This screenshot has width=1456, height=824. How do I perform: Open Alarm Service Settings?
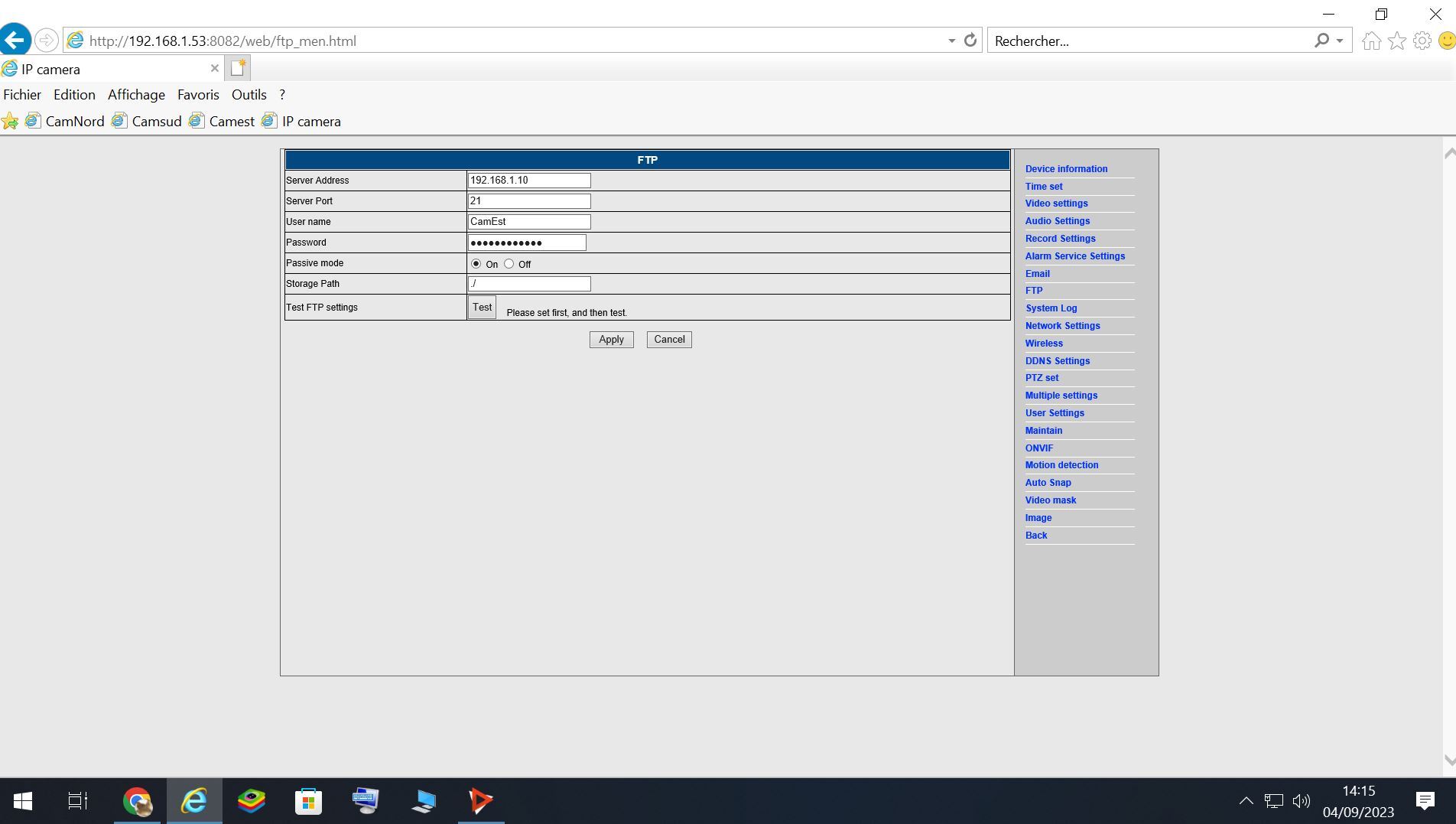point(1074,256)
